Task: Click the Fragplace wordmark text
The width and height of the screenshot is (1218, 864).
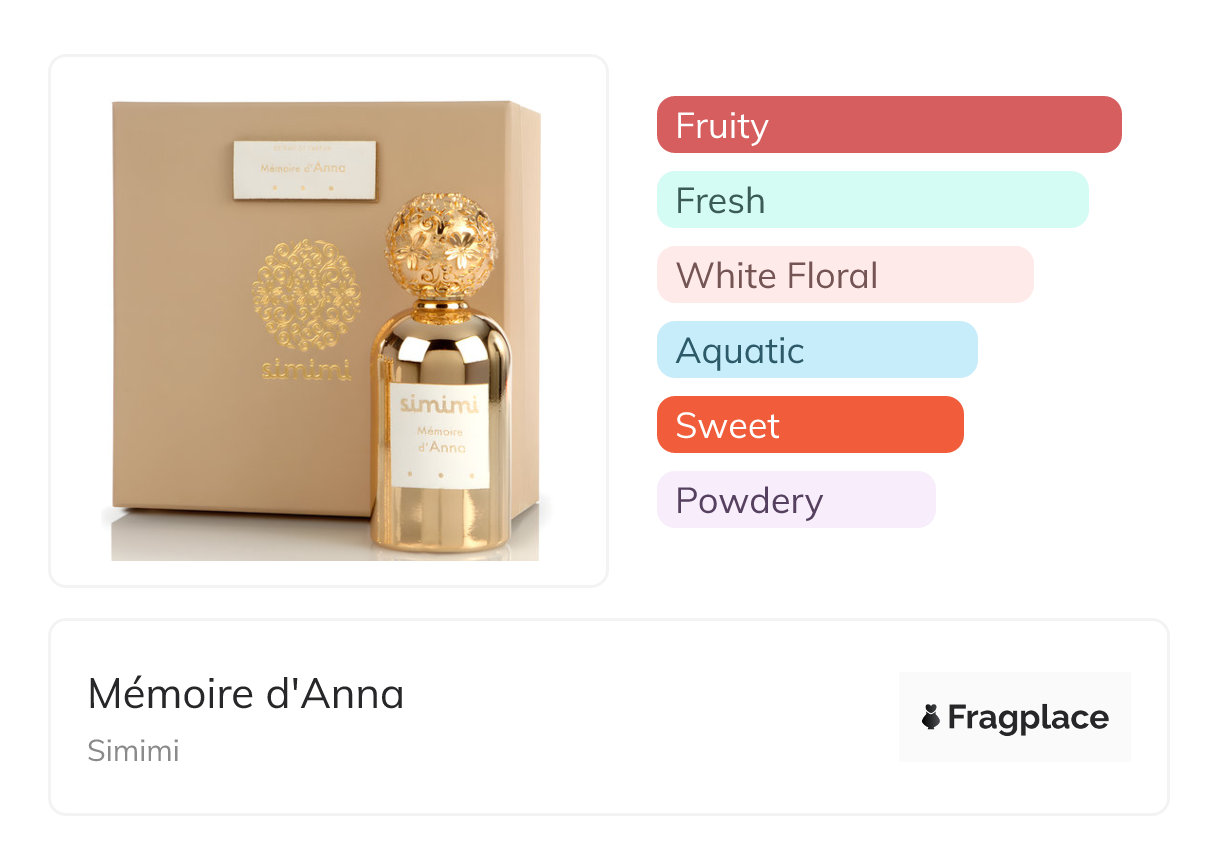Action: tap(1028, 718)
